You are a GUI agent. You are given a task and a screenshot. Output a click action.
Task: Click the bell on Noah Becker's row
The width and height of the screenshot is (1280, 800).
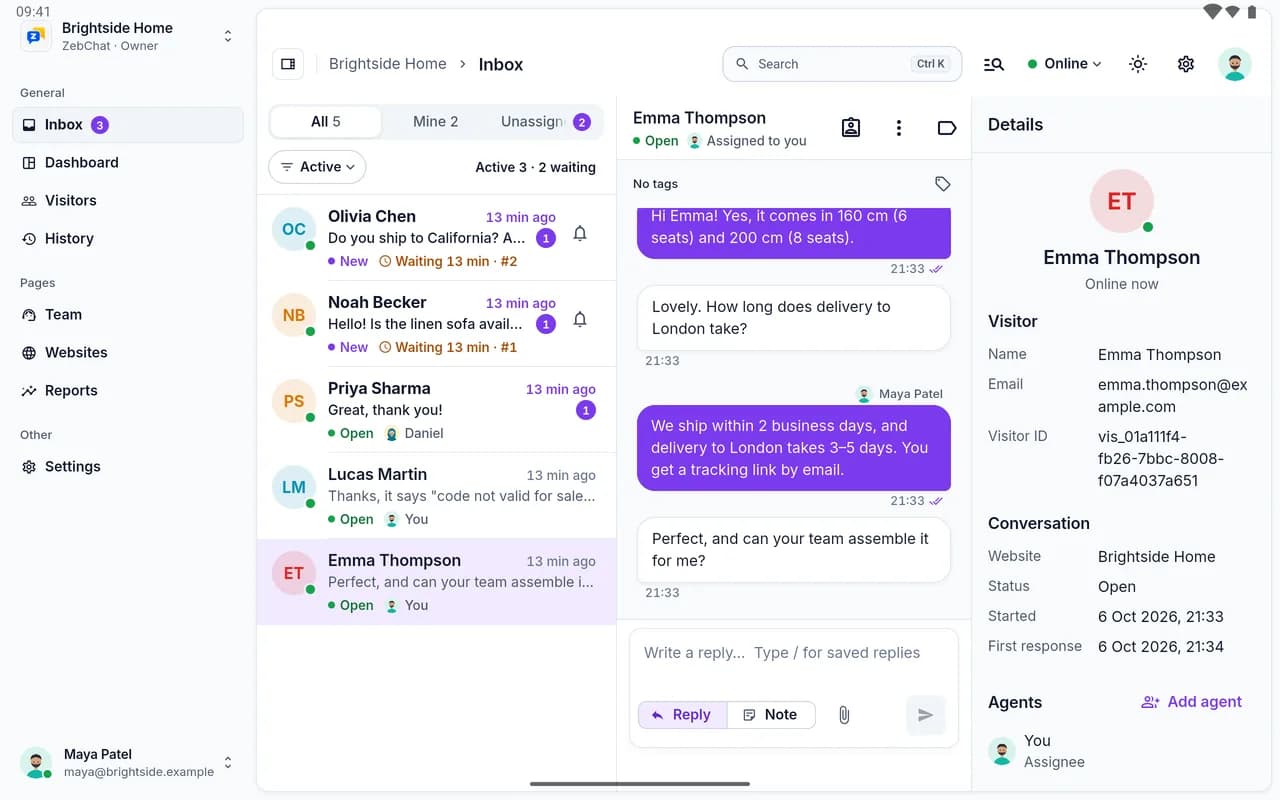(580, 320)
